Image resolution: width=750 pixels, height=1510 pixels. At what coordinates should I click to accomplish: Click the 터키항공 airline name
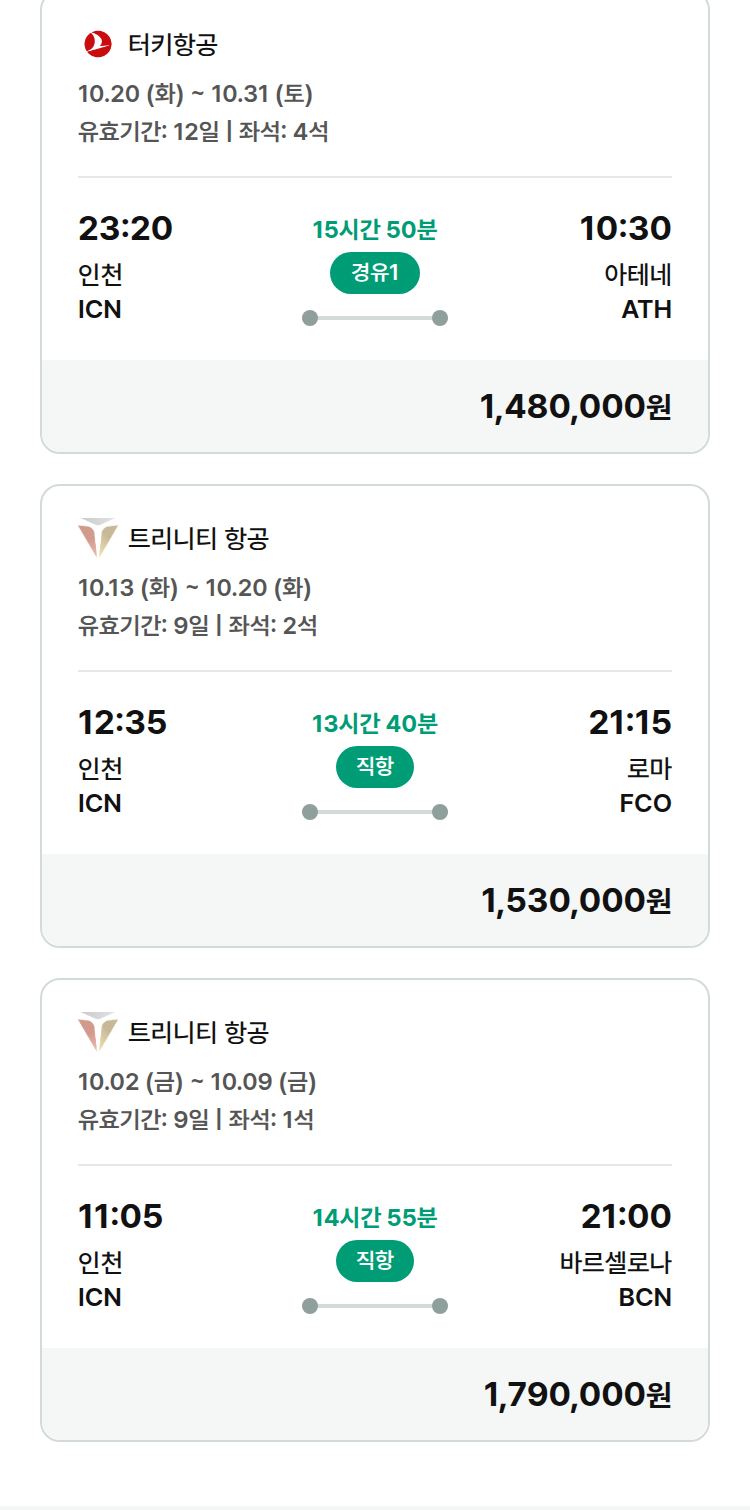click(173, 44)
